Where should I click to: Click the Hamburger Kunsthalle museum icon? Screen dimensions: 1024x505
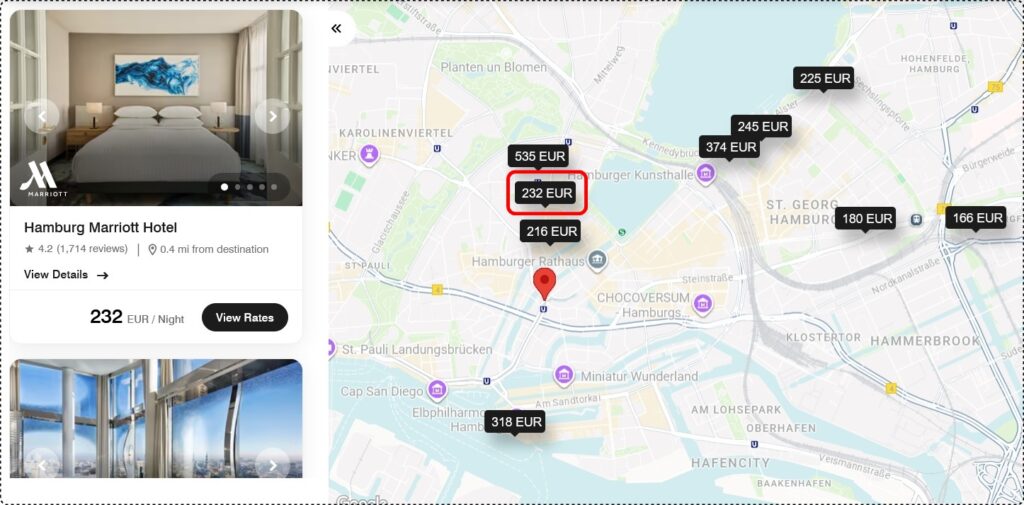click(705, 174)
